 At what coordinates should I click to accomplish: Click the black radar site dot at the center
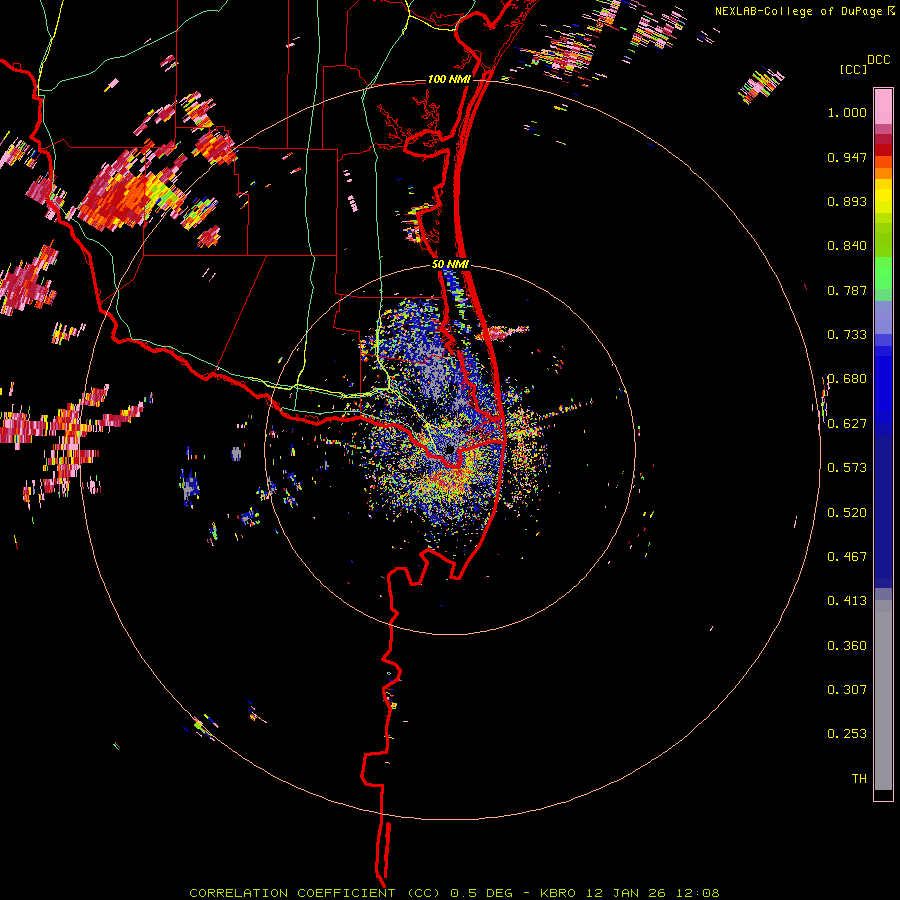(x=450, y=449)
